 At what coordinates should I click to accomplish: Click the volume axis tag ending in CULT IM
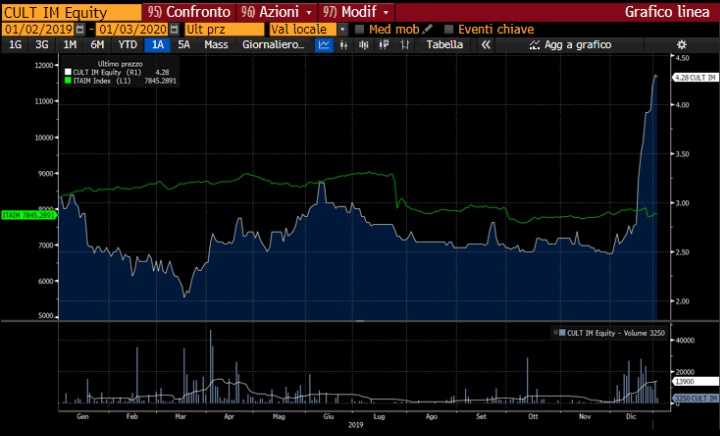(695, 398)
